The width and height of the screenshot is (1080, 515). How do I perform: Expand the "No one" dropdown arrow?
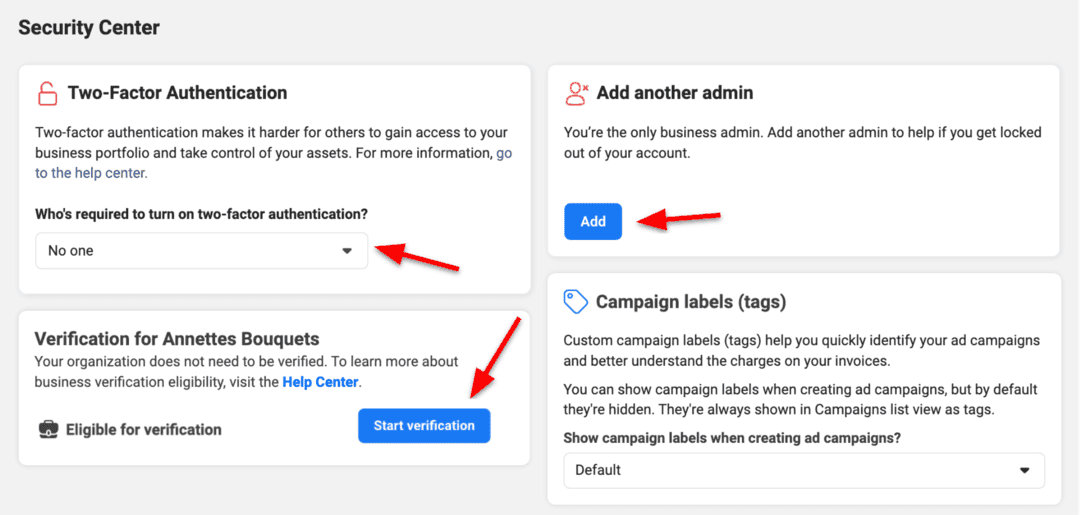[x=347, y=251]
